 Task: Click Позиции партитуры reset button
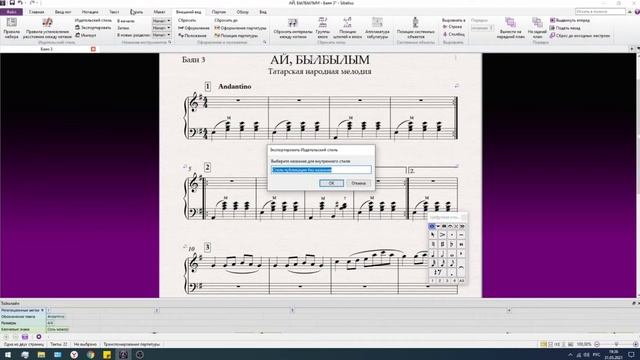236,36
